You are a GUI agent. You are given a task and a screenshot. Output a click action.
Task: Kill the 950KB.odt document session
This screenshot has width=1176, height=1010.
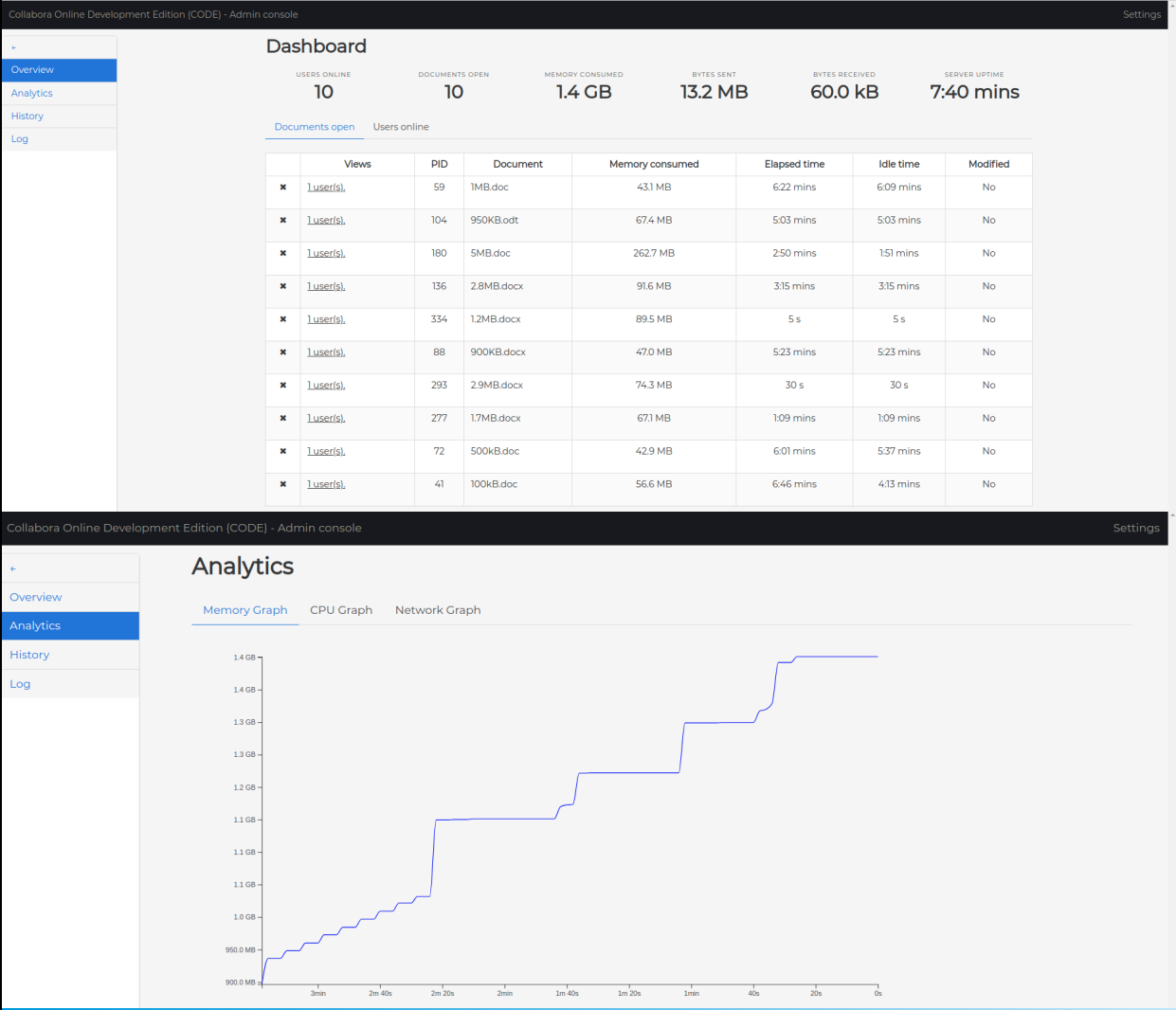[282, 221]
